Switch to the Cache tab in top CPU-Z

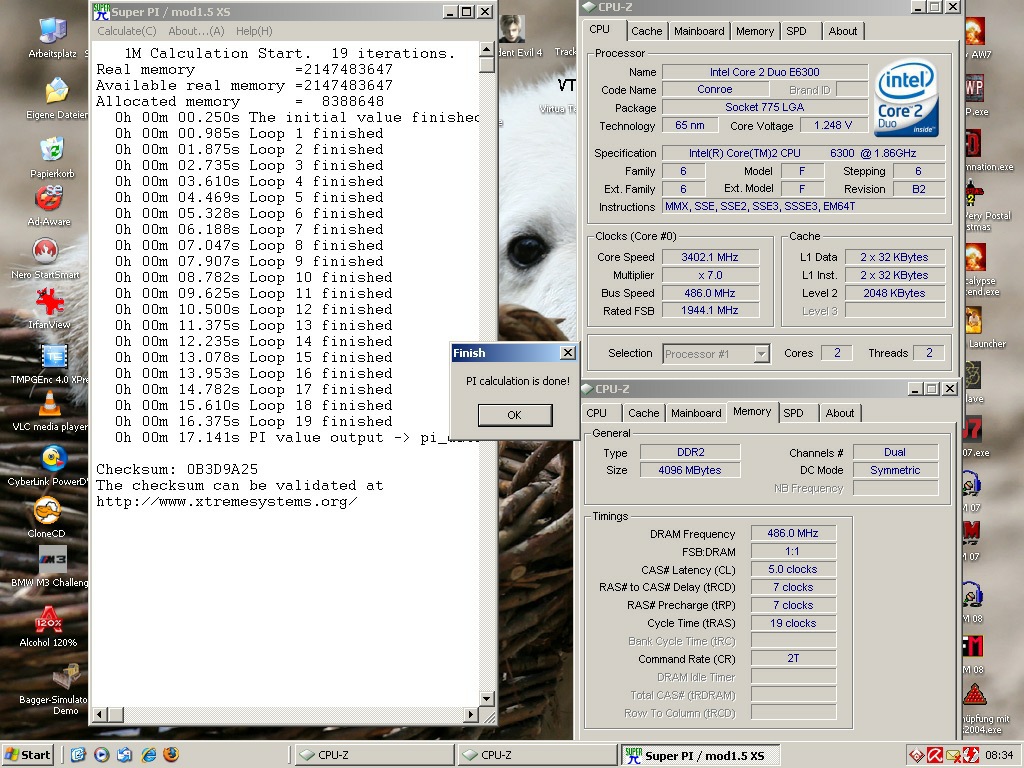647,31
